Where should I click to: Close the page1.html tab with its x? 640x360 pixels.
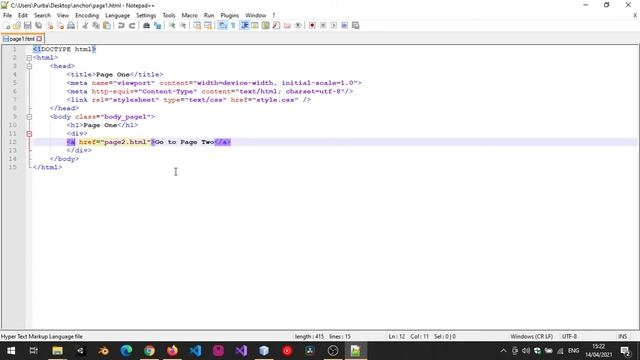point(39,39)
